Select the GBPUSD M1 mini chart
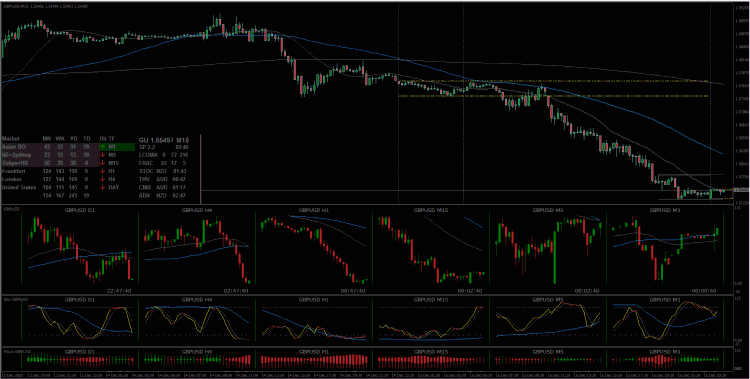 (x=665, y=250)
